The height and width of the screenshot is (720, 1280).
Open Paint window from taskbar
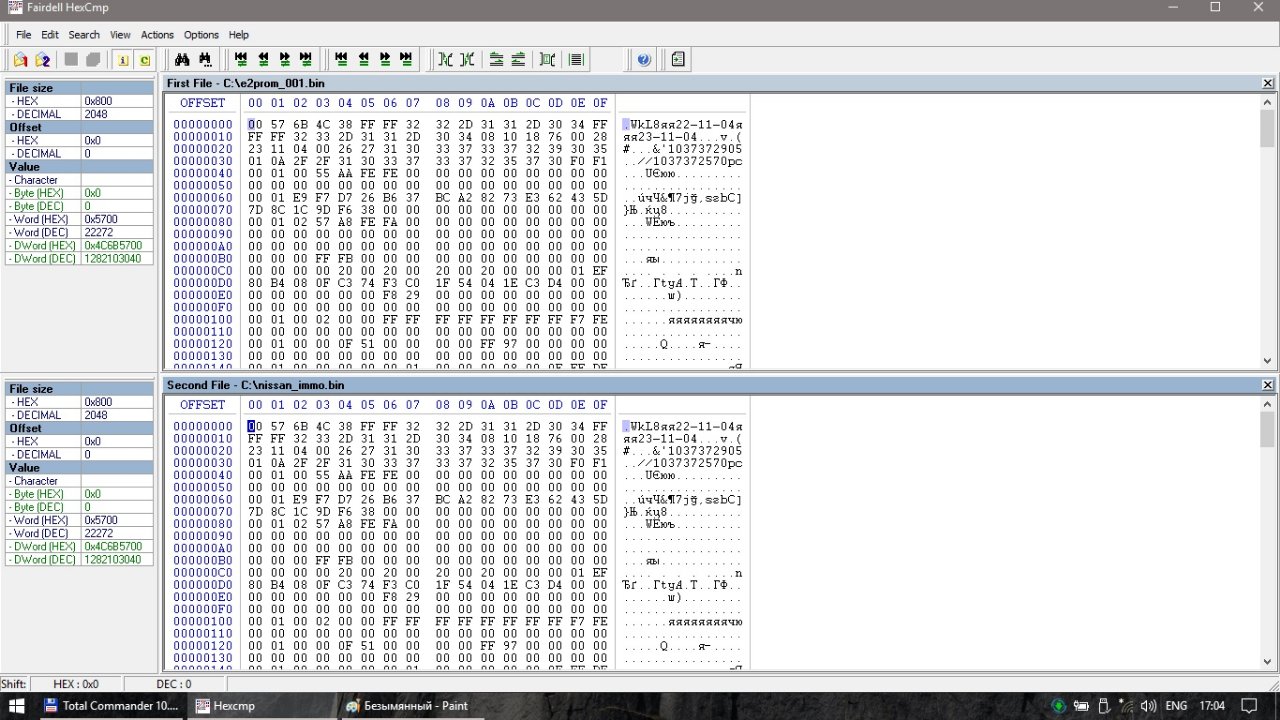[x=406, y=706]
